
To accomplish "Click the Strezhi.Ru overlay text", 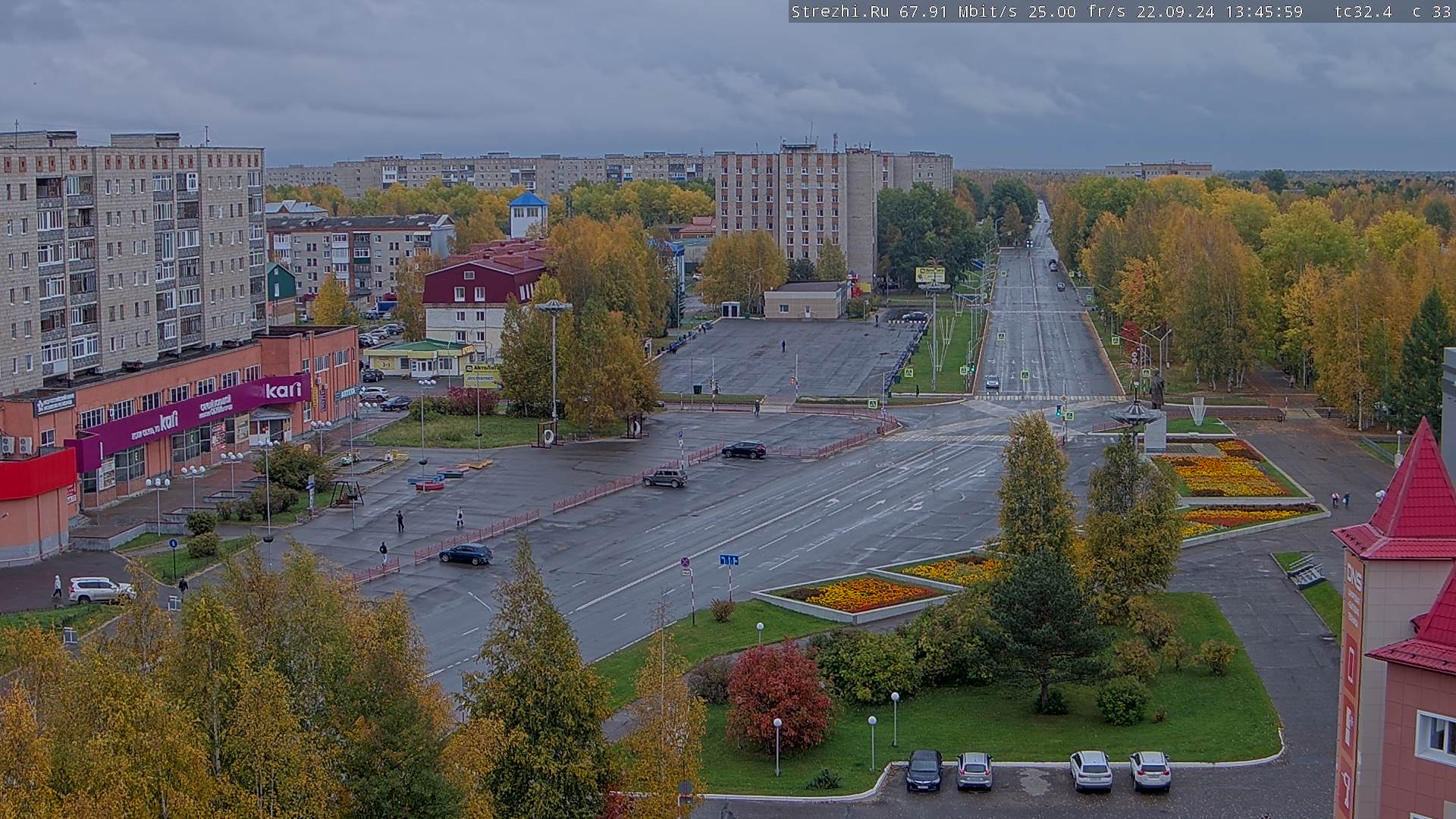I will pos(841,11).
